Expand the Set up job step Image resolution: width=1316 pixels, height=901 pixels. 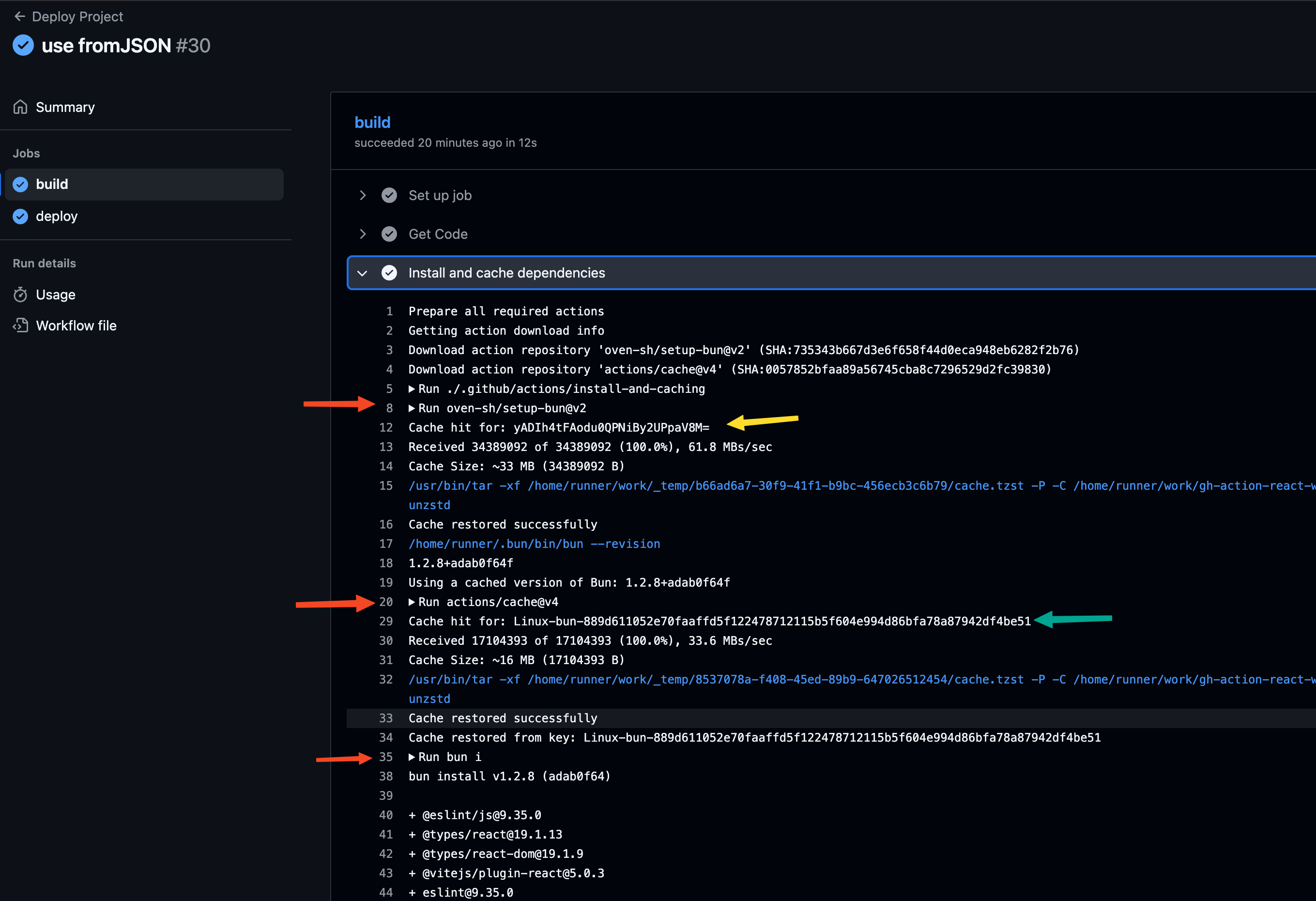363,196
